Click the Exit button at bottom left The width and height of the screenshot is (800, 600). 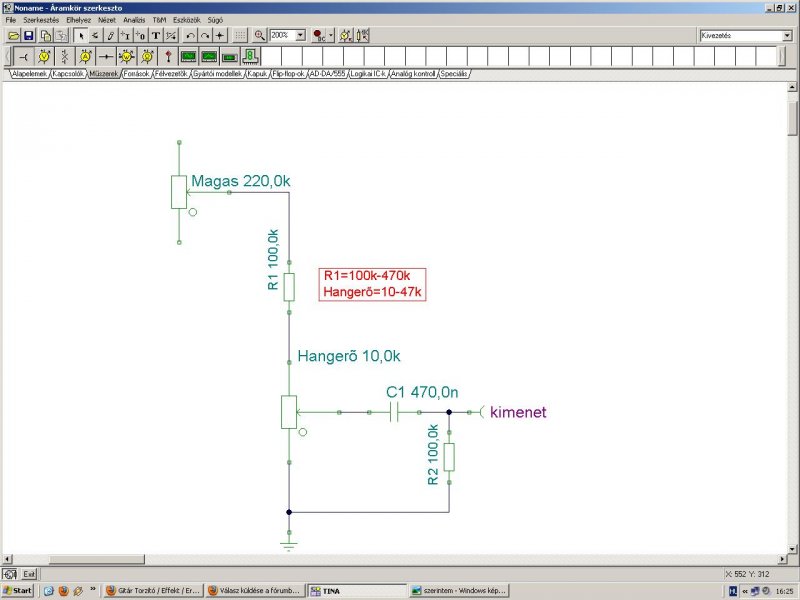(x=29, y=574)
